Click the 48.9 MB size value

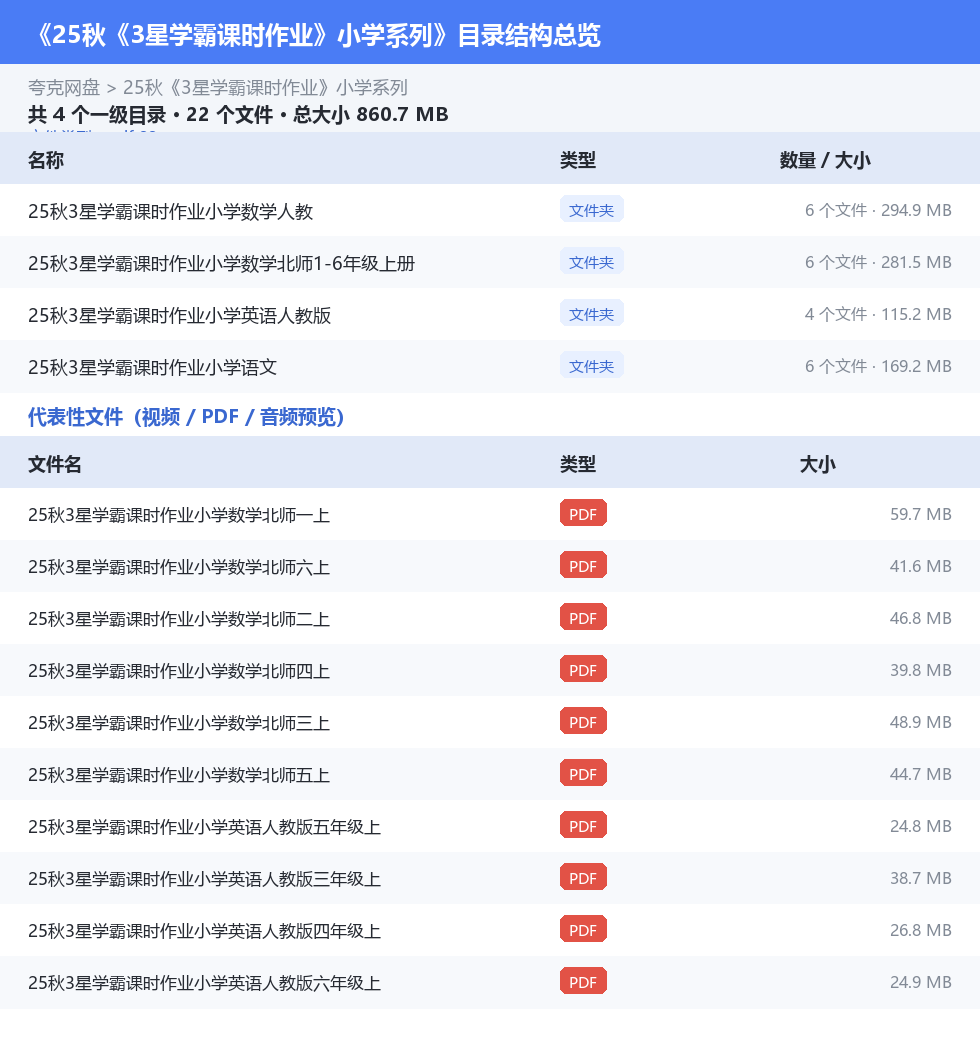pos(920,722)
